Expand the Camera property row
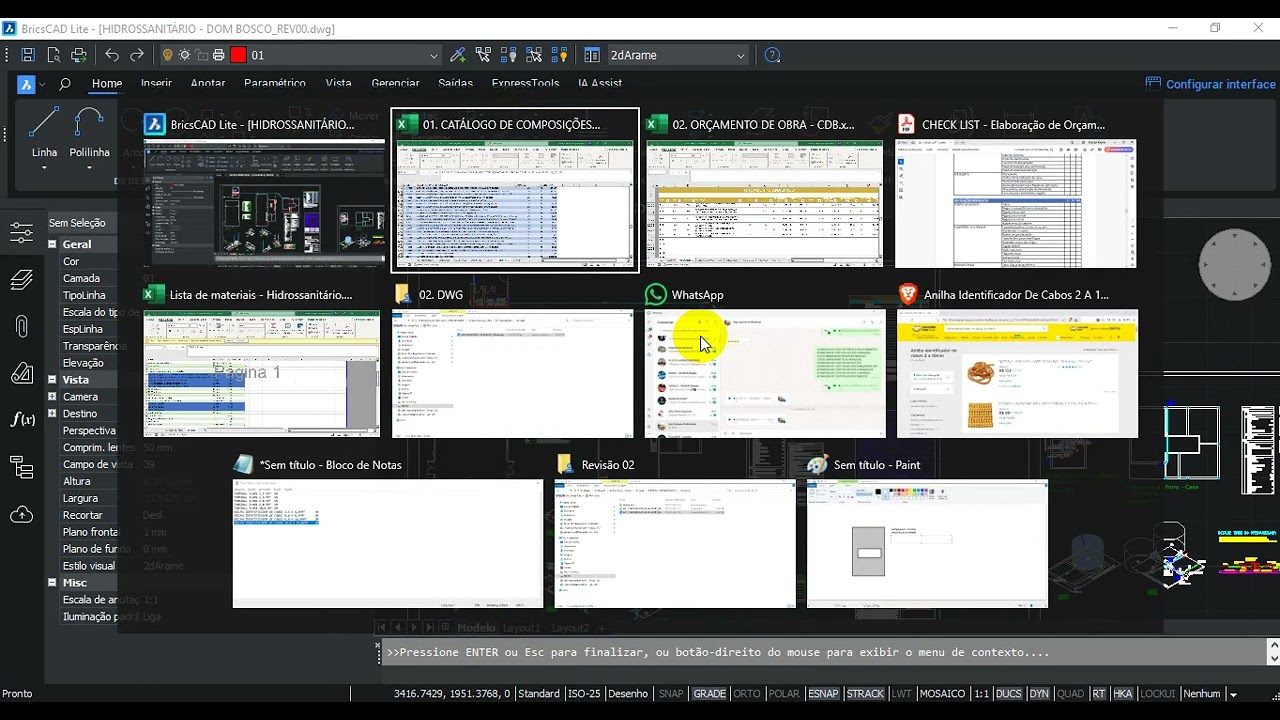 point(52,397)
